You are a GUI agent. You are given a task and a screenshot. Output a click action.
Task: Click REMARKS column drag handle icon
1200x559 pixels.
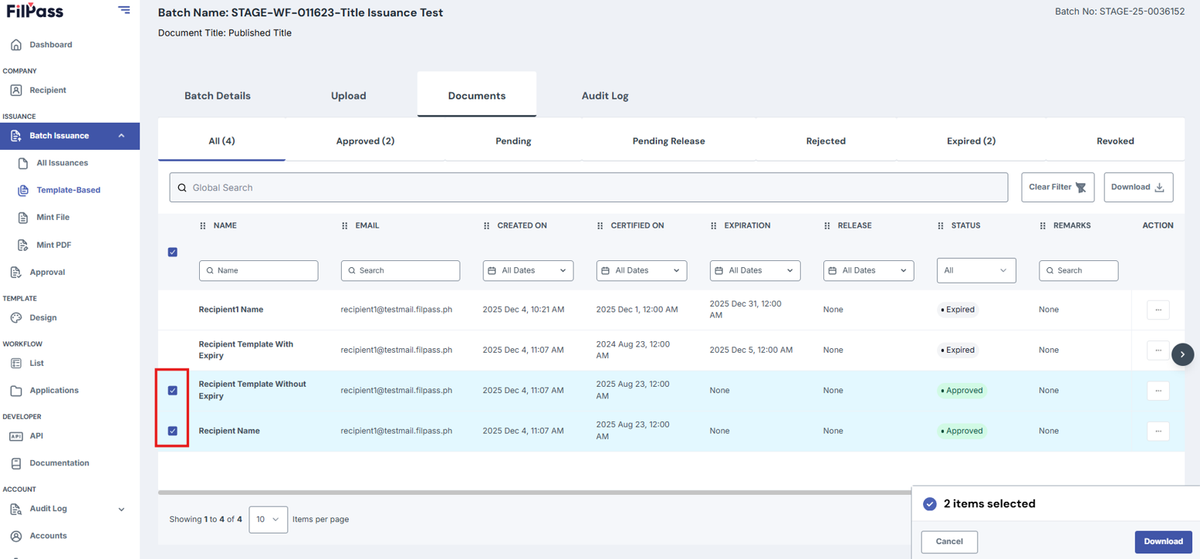[x=1043, y=226]
